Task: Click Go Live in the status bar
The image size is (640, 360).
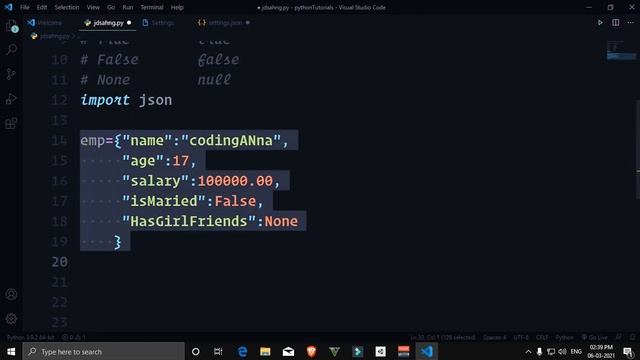Action: (x=595, y=338)
